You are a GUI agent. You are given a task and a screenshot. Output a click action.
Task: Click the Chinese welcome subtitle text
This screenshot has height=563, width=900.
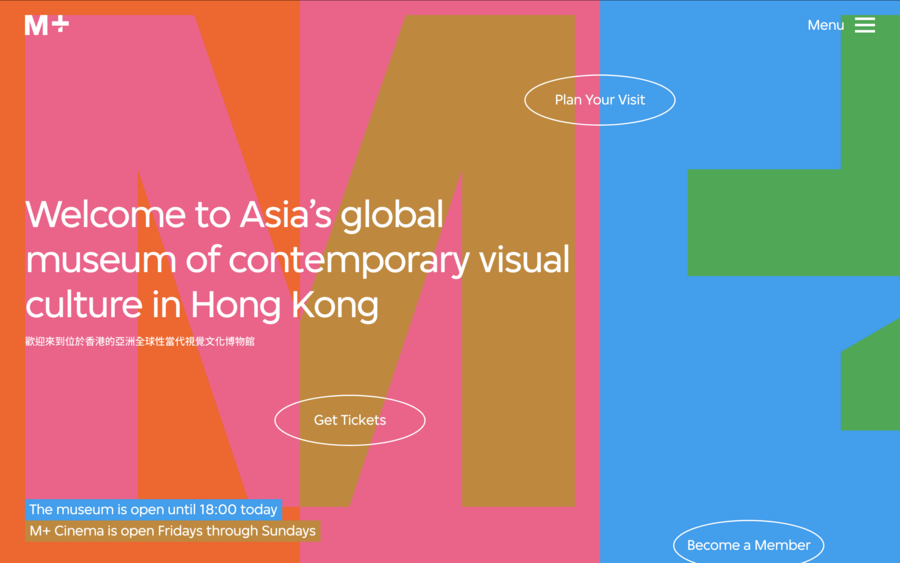(x=140, y=341)
